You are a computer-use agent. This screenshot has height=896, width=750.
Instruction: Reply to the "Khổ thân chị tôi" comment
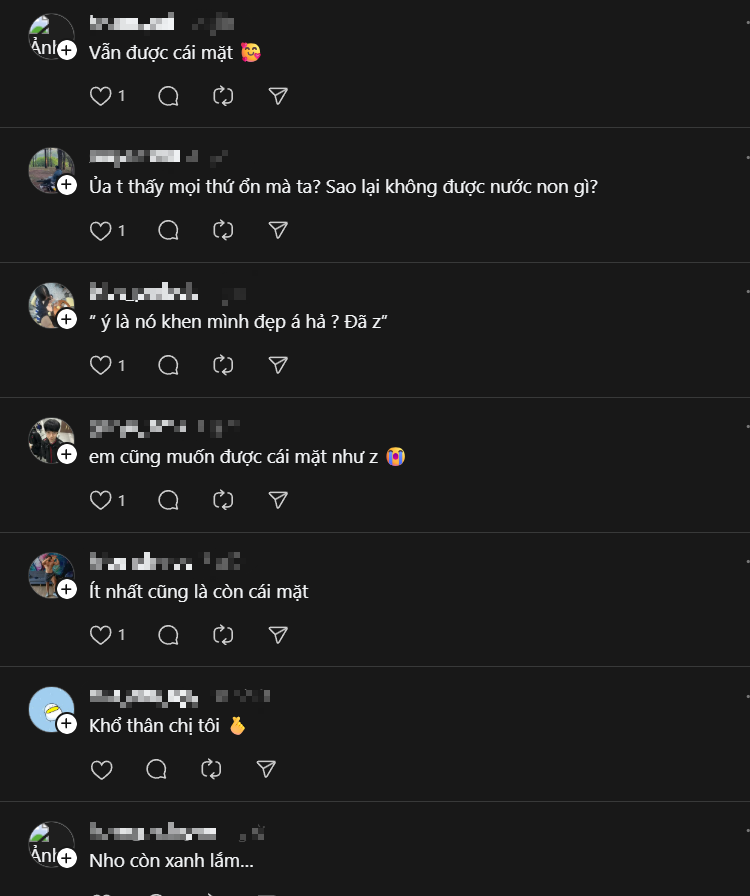pos(157,769)
